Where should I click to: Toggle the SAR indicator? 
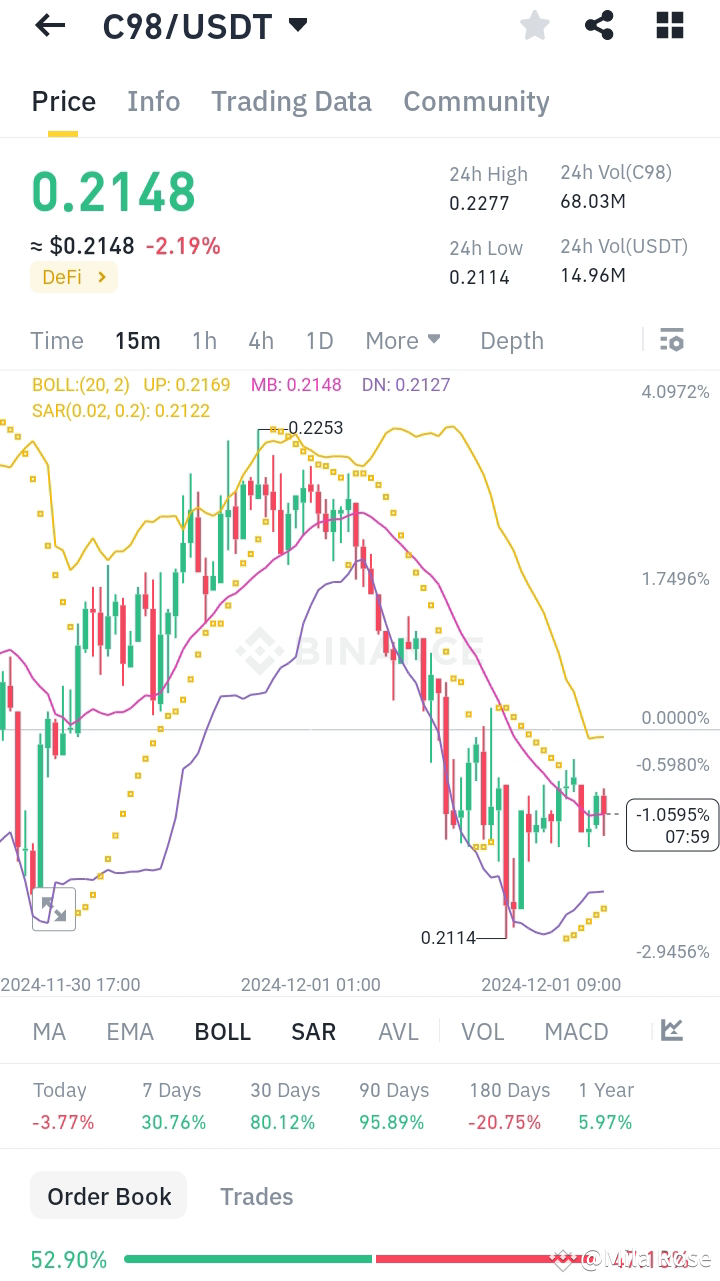tap(313, 1030)
